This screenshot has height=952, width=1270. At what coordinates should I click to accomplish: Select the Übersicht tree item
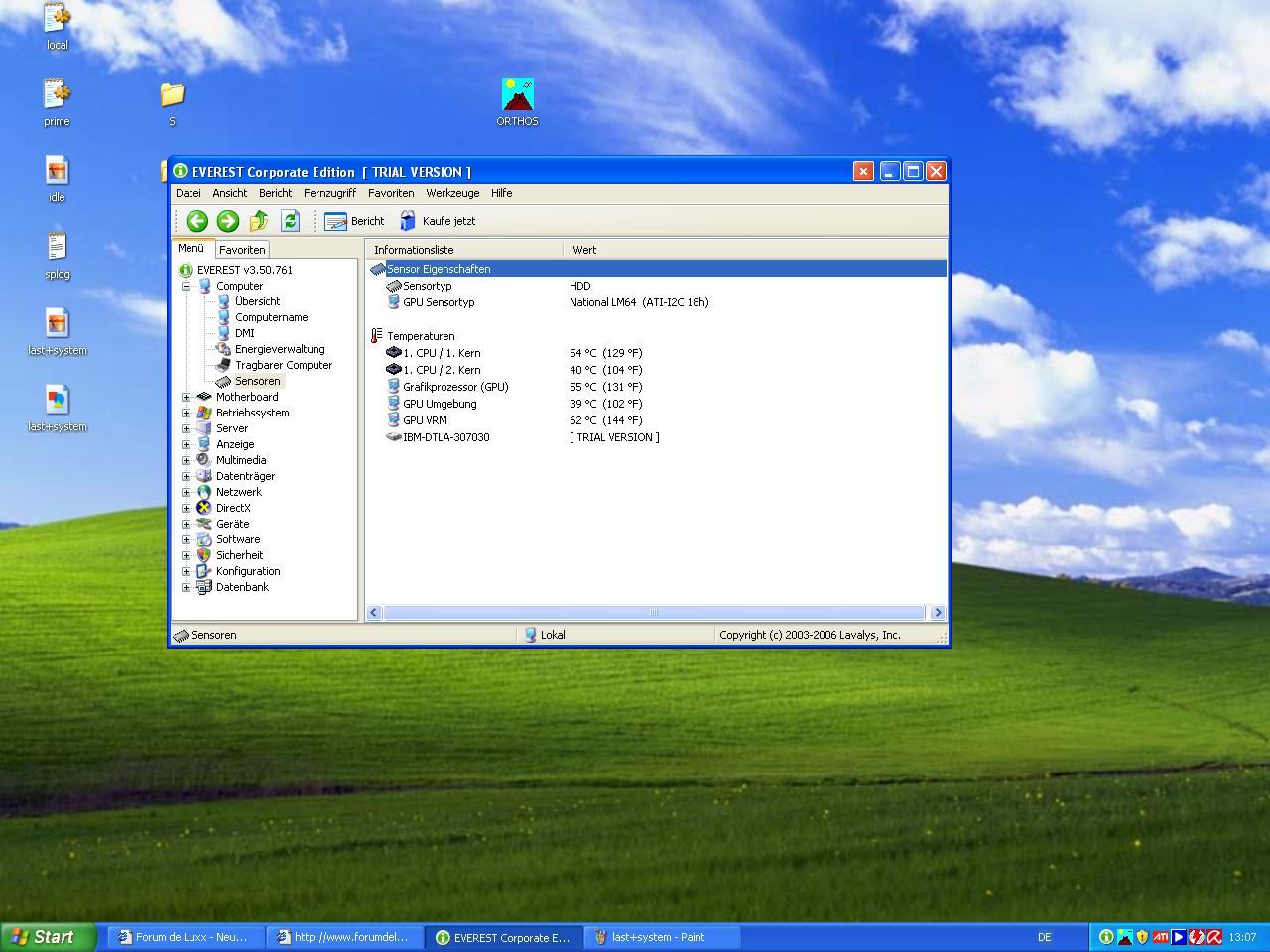(257, 301)
